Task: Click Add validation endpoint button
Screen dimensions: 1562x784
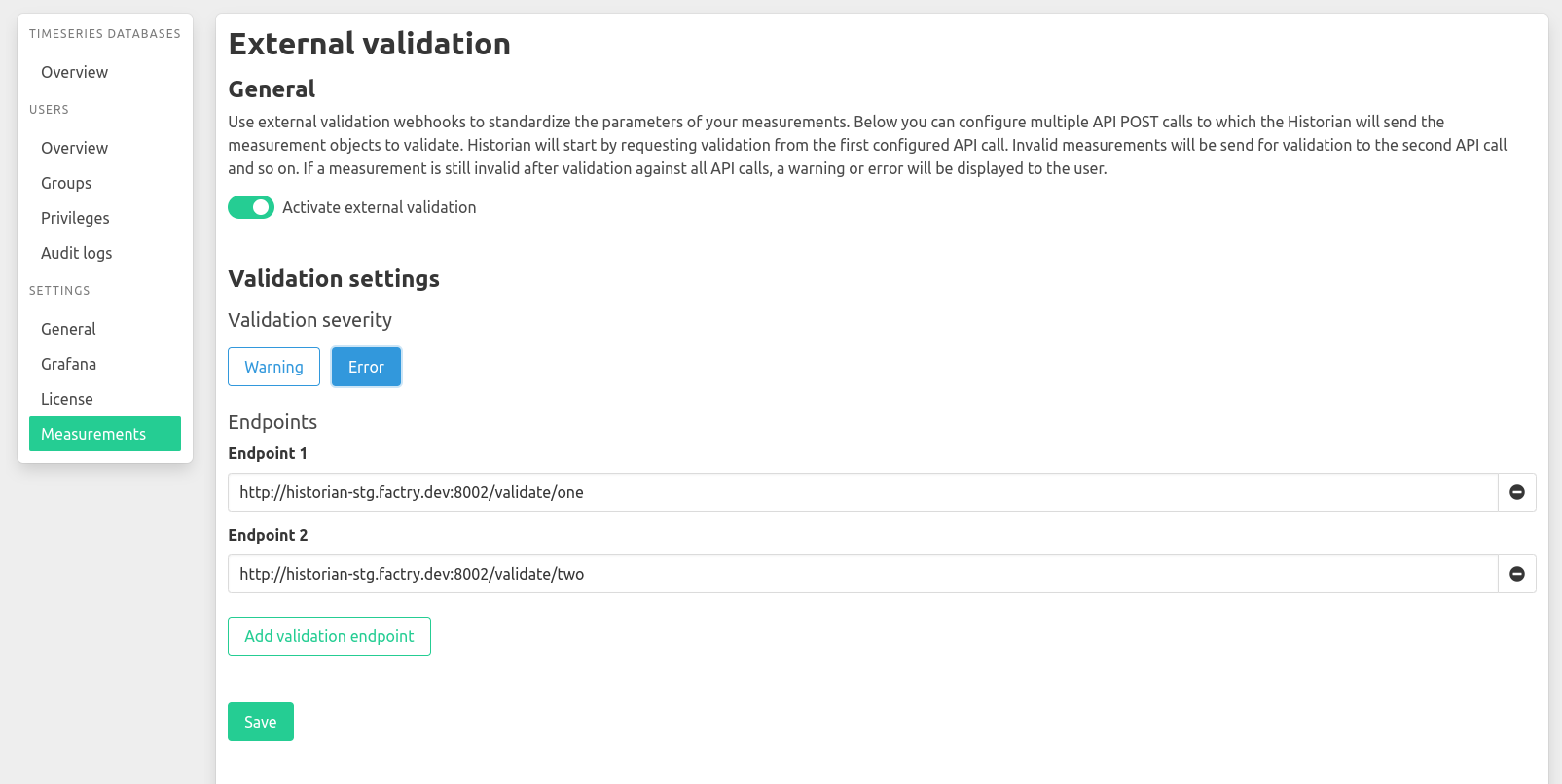Action: [329, 636]
